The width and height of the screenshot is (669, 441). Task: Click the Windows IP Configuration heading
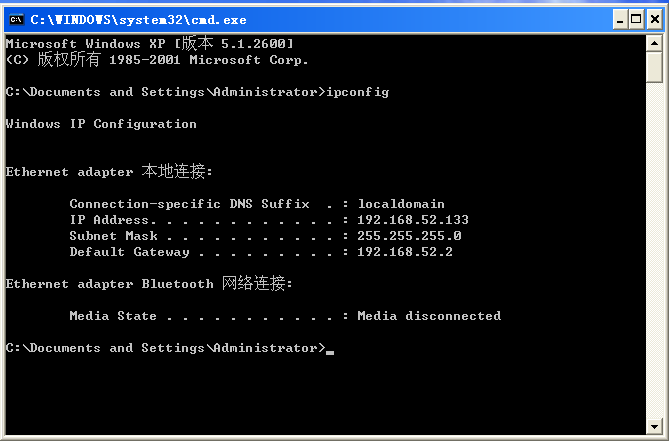(101, 124)
